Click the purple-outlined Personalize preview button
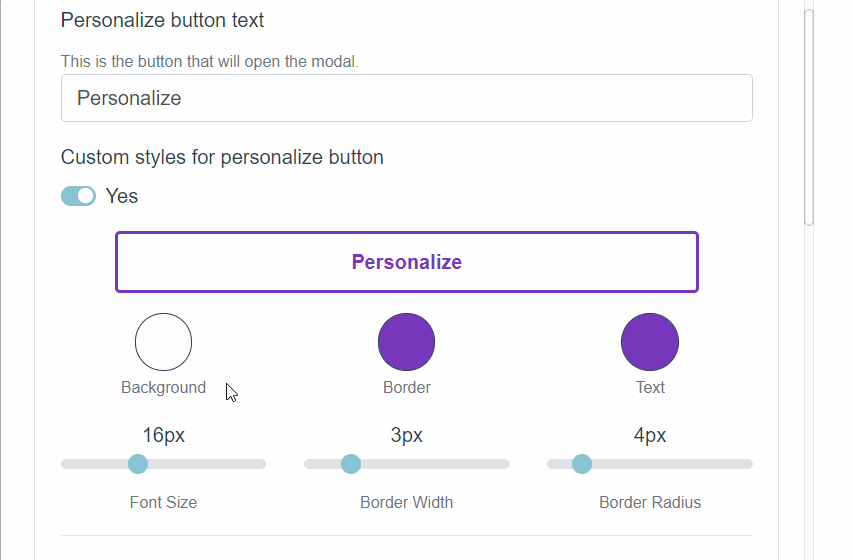 (406, 262)
